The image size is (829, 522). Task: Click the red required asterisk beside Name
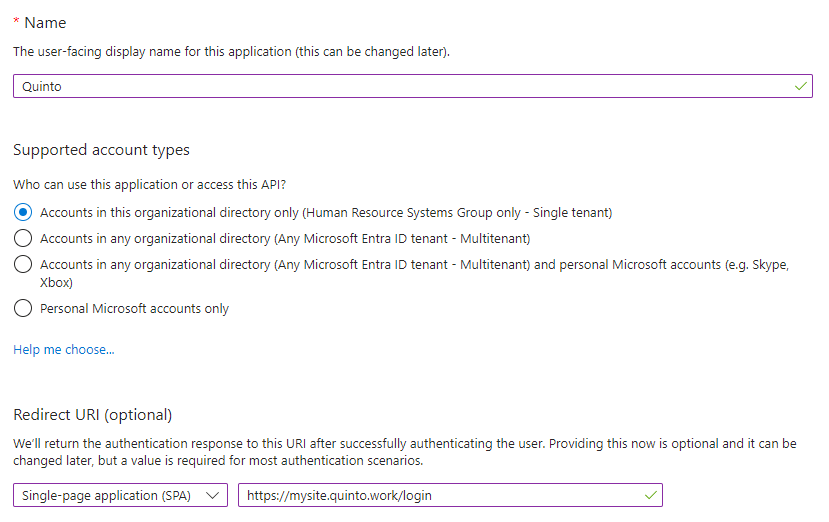(x=16, y=23)
